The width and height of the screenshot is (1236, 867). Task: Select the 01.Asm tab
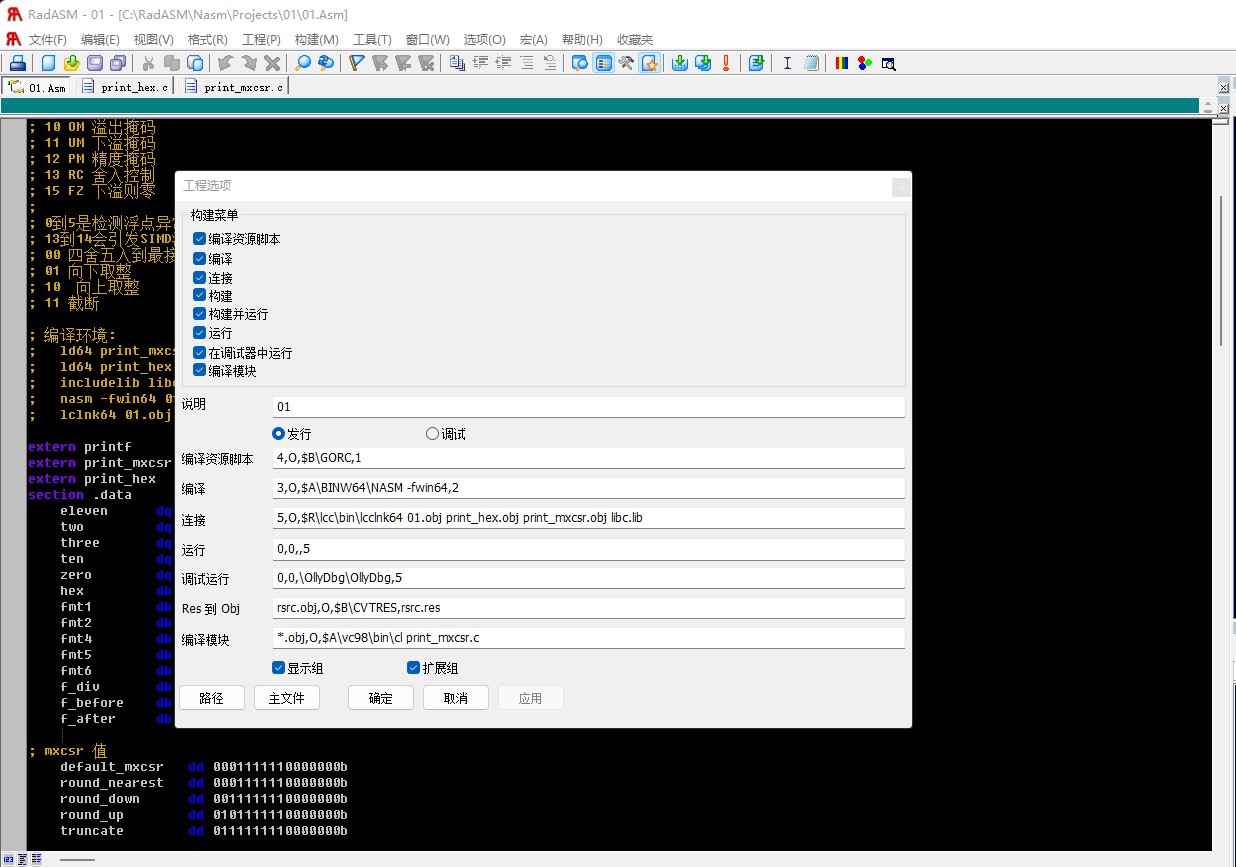(38, 87)
